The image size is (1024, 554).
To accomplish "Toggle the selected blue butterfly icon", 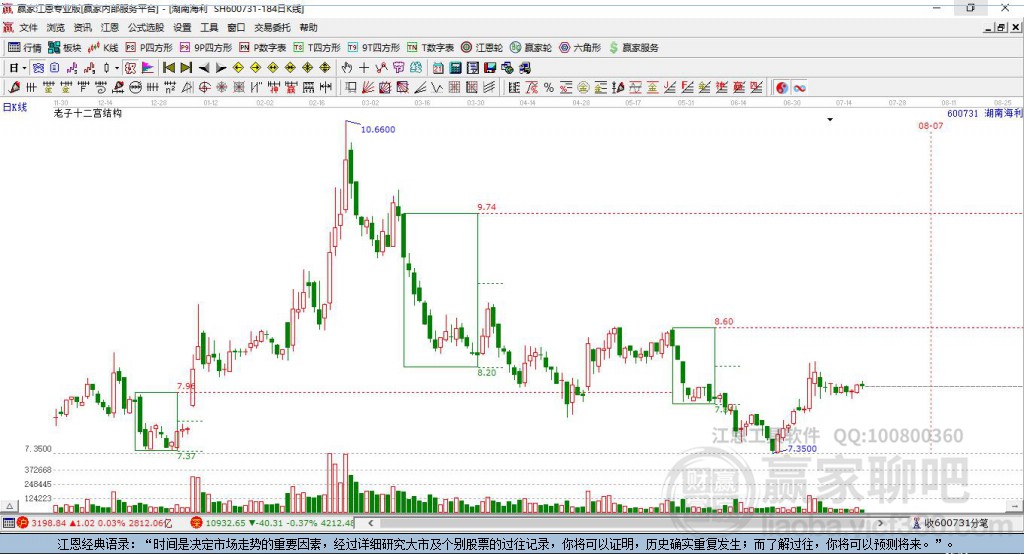I will [39, 68].
